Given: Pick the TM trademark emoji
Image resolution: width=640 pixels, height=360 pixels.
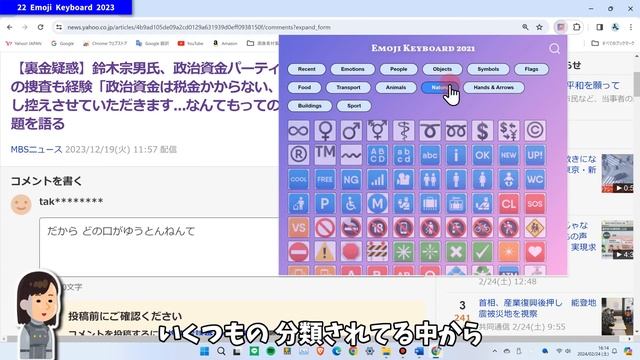Looking at the screenshot, I should [325, 155].
